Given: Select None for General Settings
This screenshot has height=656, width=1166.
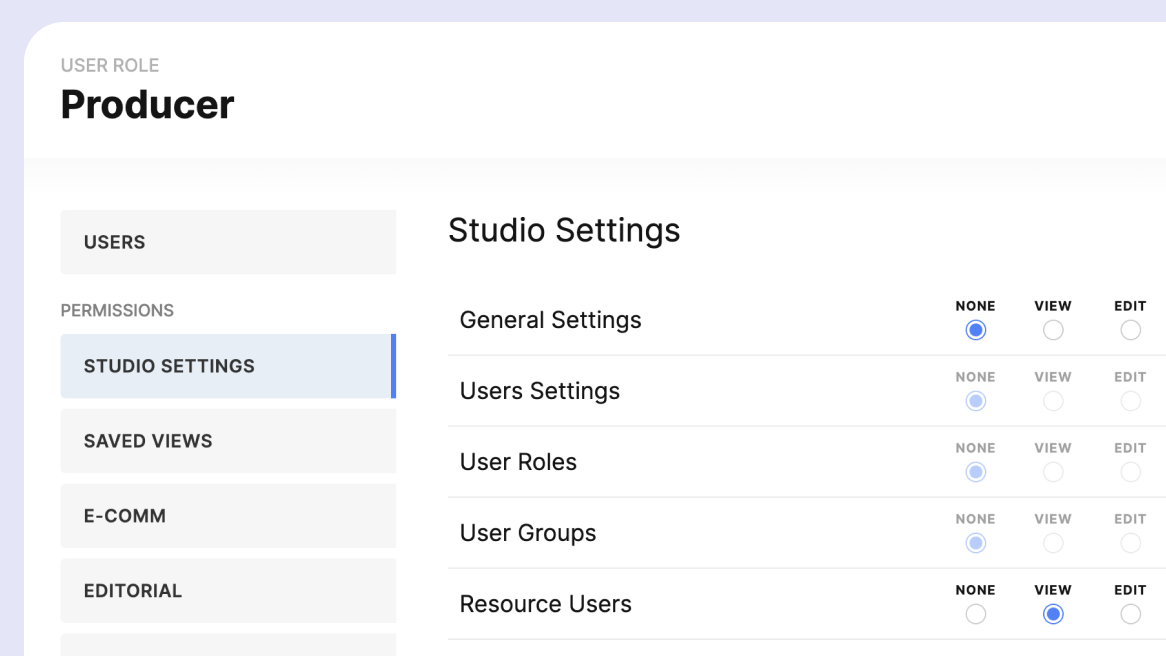Looking at the screenshot, I should coord(976,330).
